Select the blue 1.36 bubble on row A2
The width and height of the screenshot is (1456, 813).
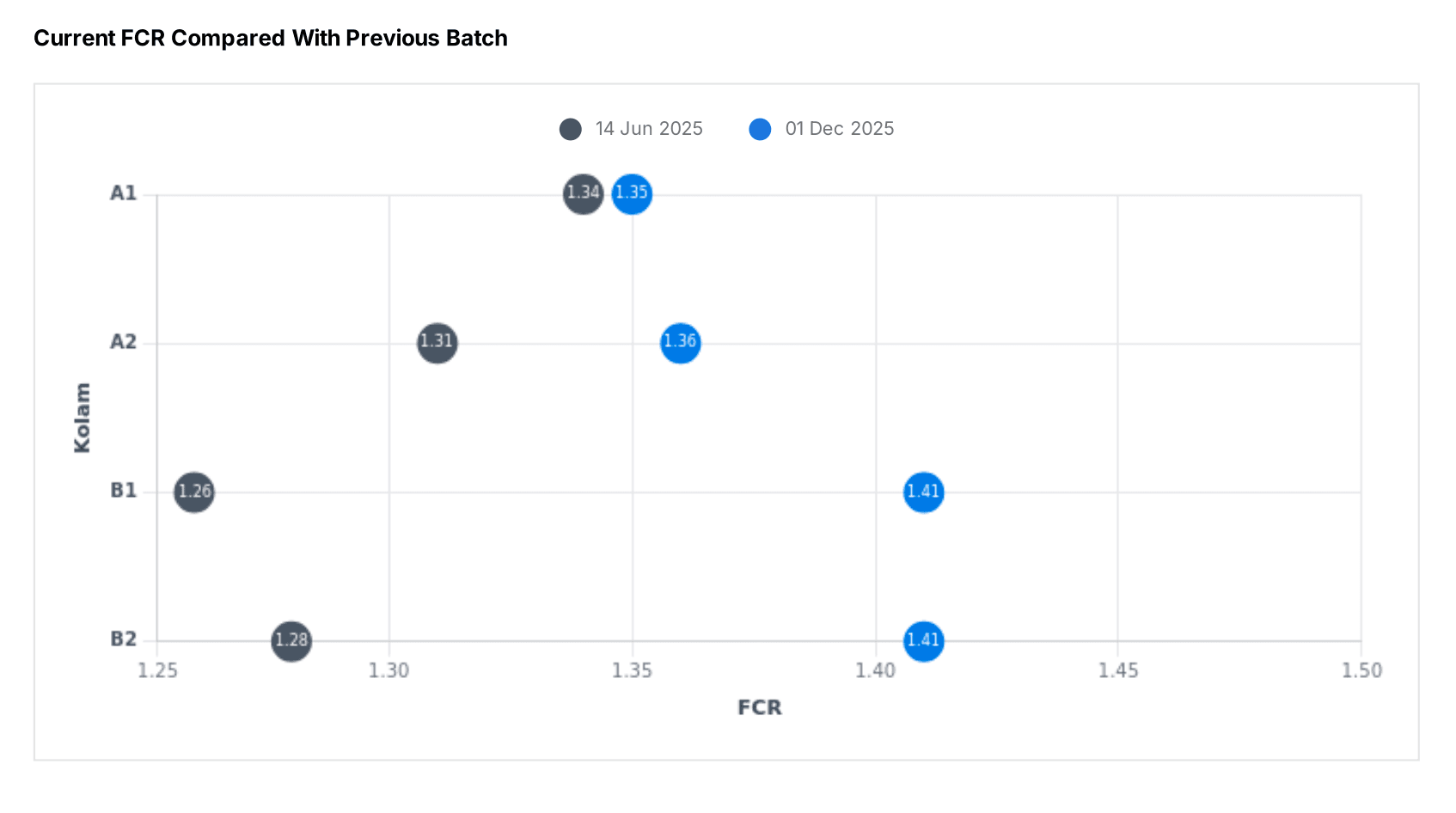[x=680, y=343]
